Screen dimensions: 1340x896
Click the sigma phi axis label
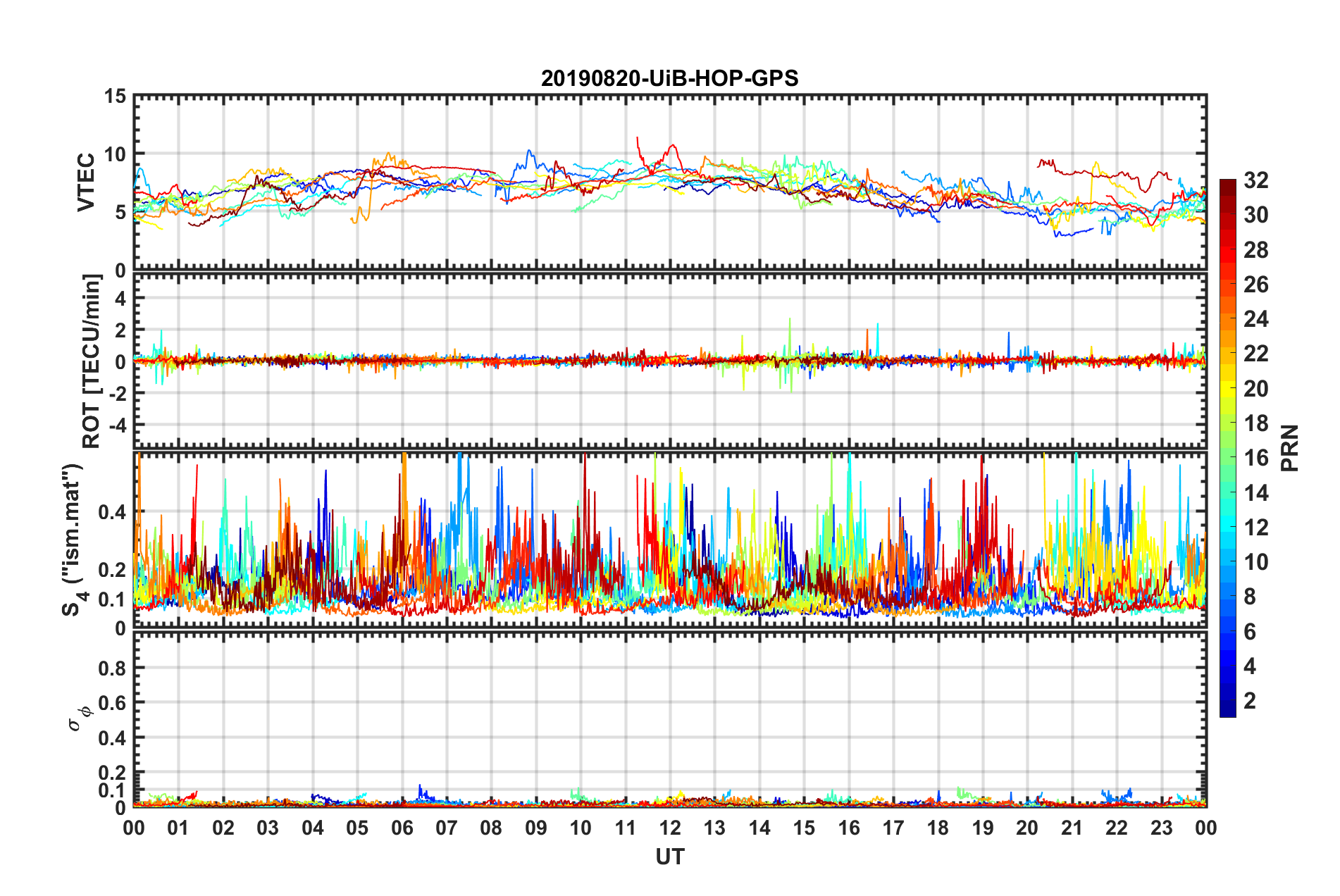pyautogui.click(x=79, y=719)
